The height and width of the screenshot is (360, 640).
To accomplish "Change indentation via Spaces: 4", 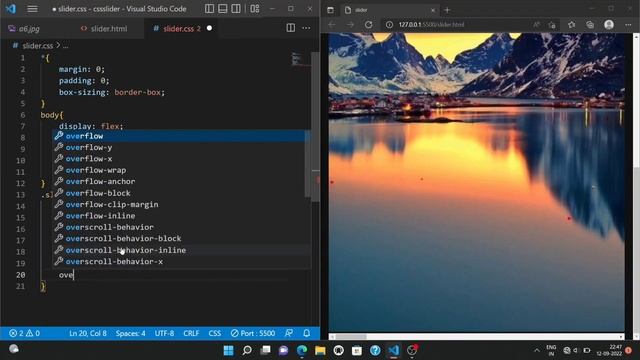I will point(130,333).
